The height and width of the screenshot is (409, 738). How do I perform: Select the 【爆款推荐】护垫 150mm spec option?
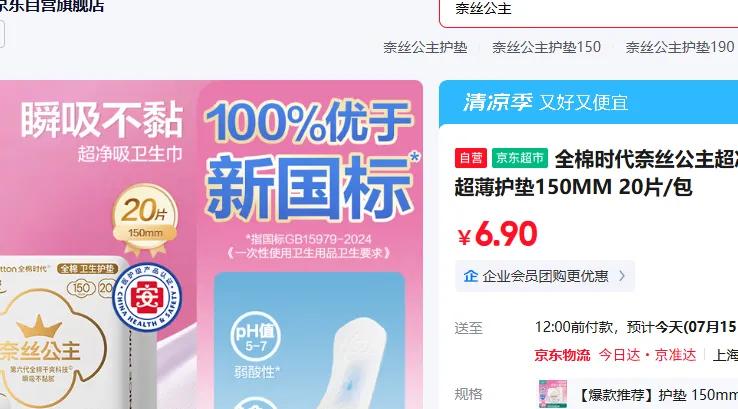637,394
